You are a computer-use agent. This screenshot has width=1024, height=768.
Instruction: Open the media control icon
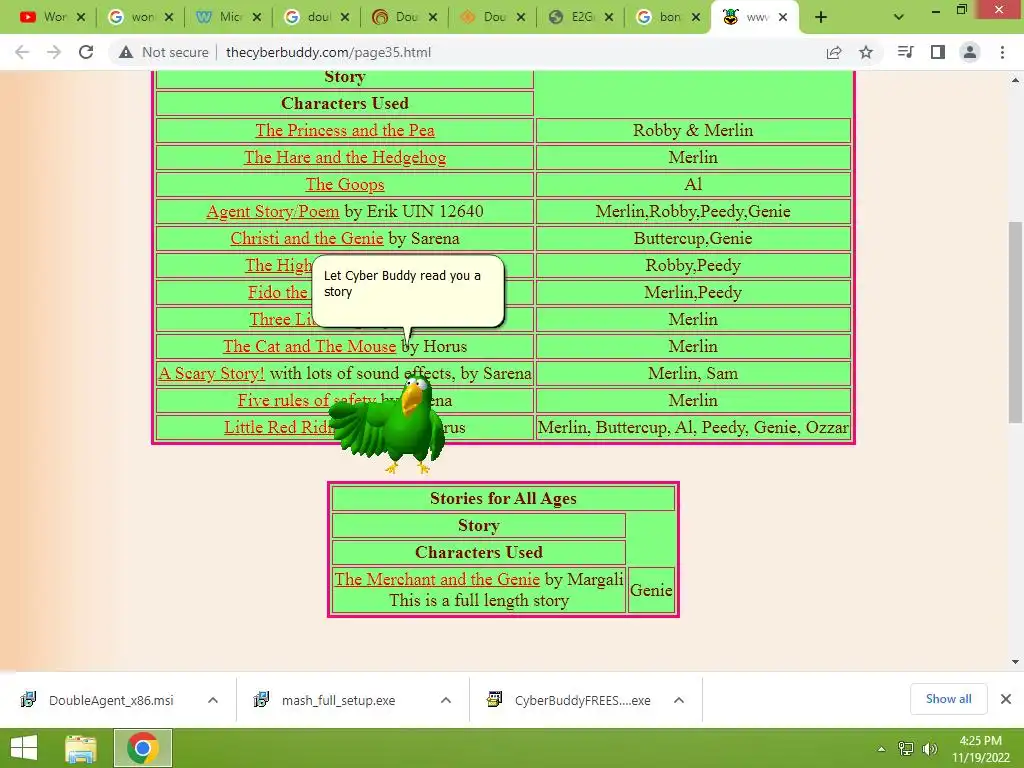905,52
